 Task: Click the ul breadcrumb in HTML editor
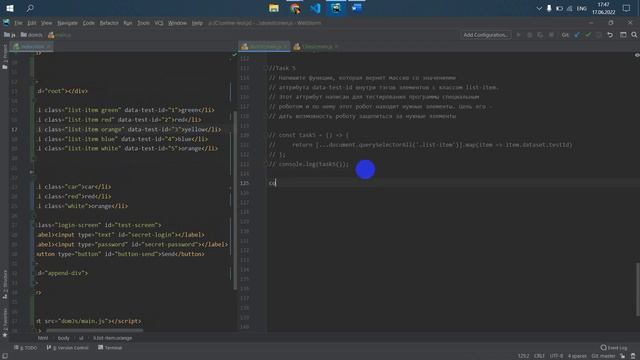tap(81, 338)
